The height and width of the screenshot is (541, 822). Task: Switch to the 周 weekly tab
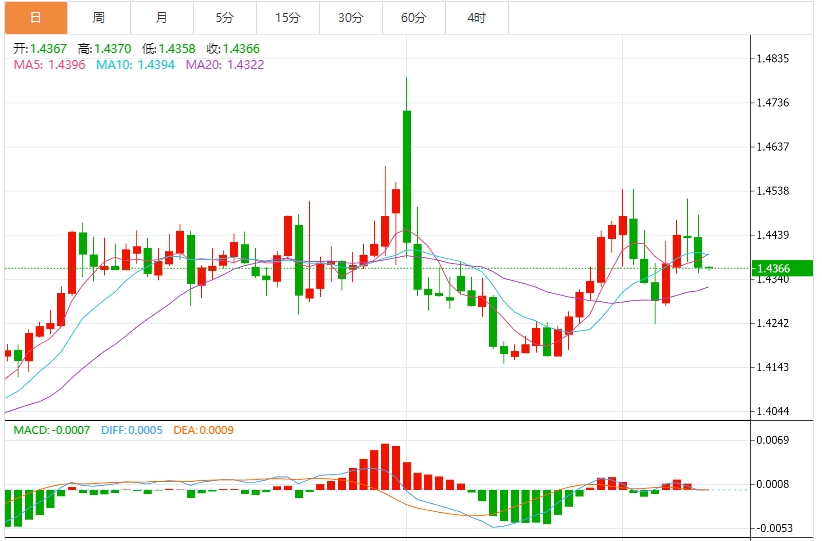coord(99,18)
